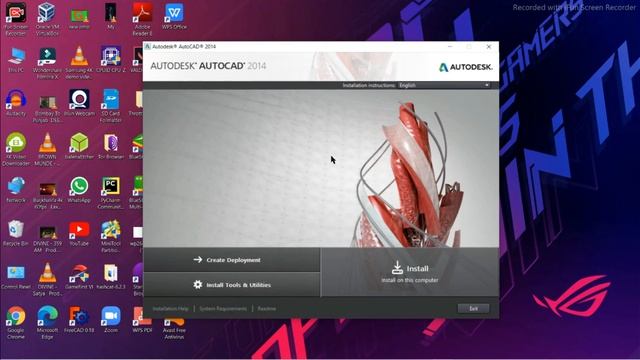The height and width of the screenshot is (360, 640).
Task: Select the BROWN MUNDE video file icon
Action: pyautogui.click(x=47, y=149)
